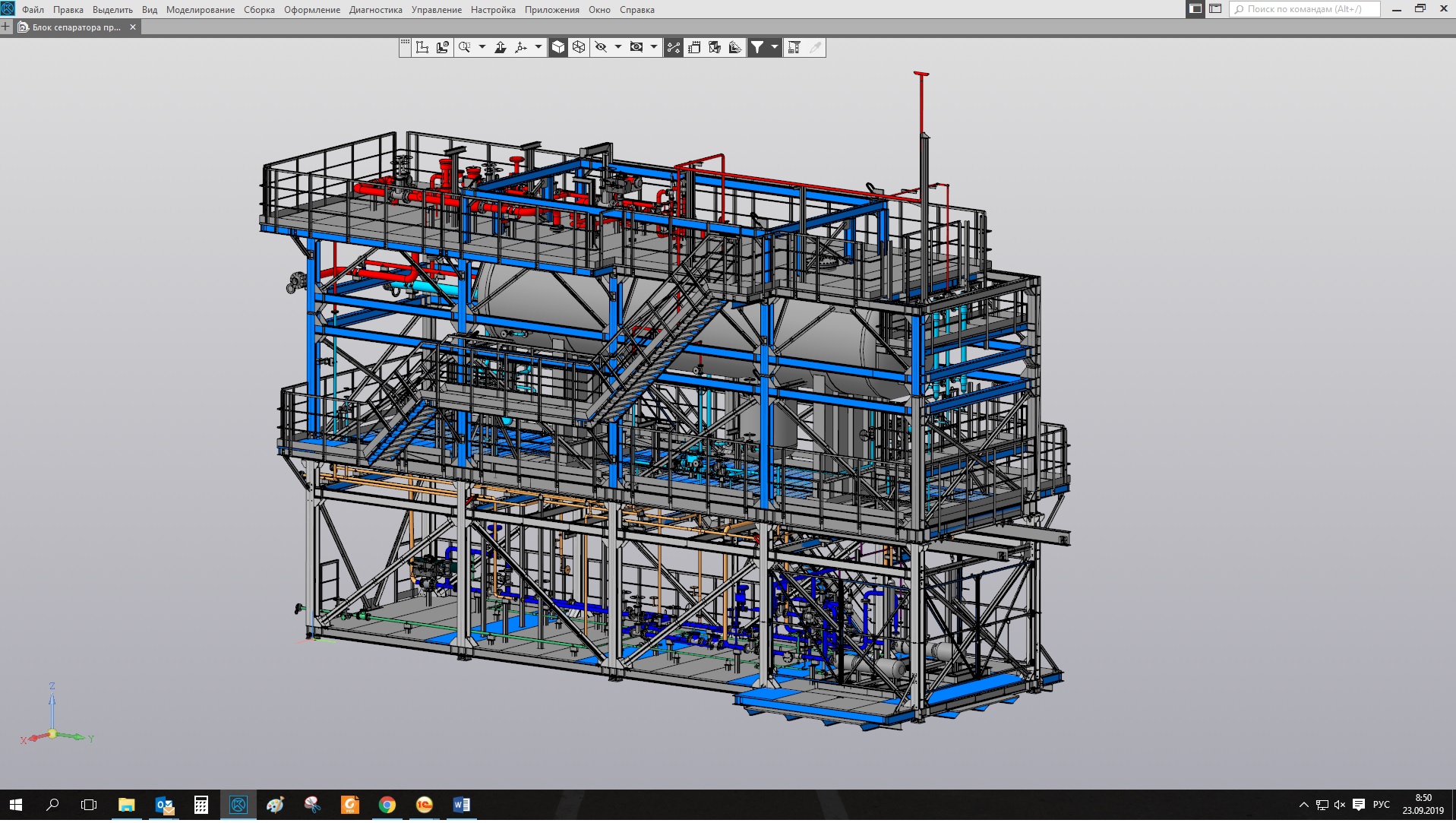The image size is (1456, 823).
Task: Toggle wireframe cube display mode
Action: click(579, 47)
